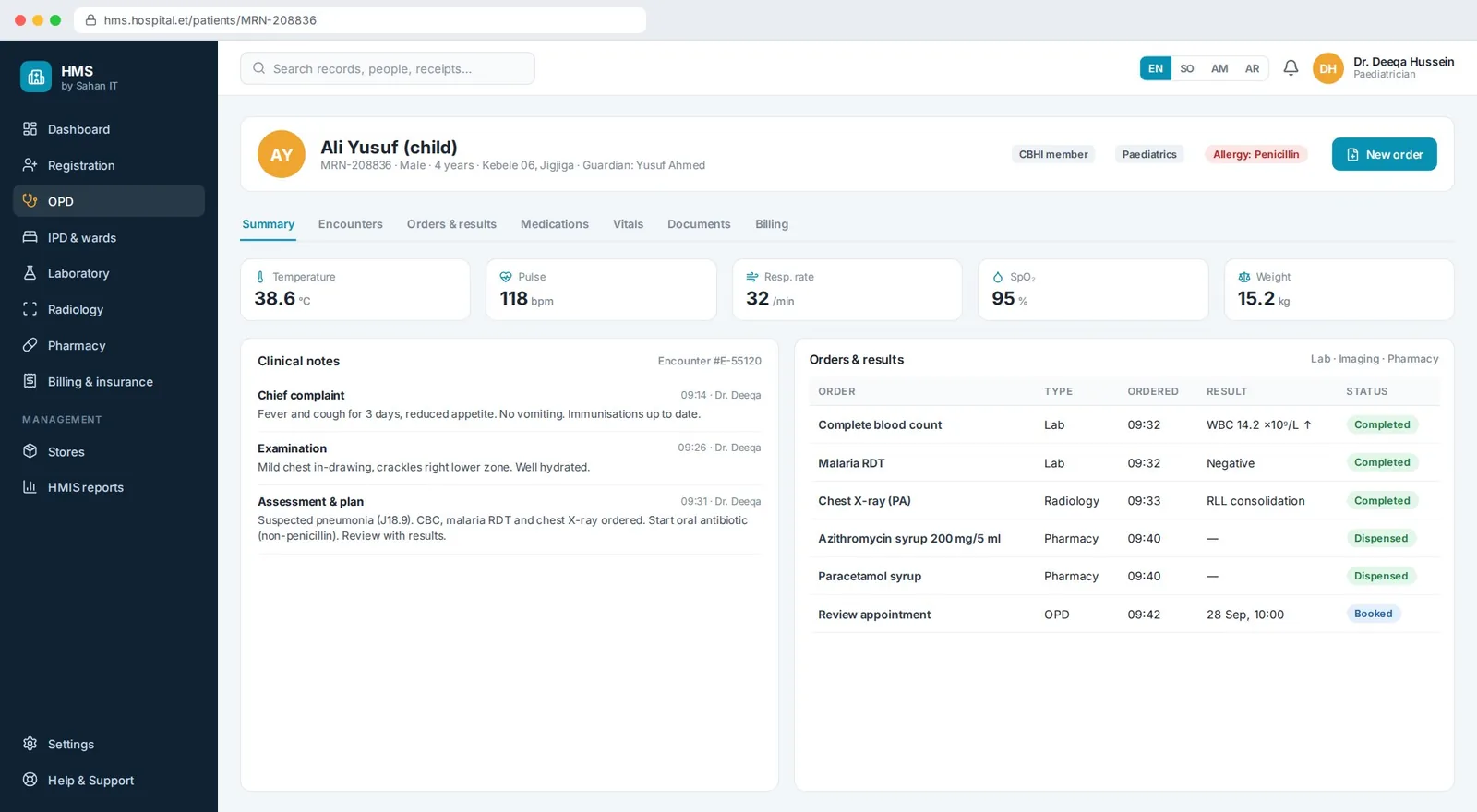Click the Radiology scan icon
The height and width of the screenshot is (812, 1477).
point(30,309)
